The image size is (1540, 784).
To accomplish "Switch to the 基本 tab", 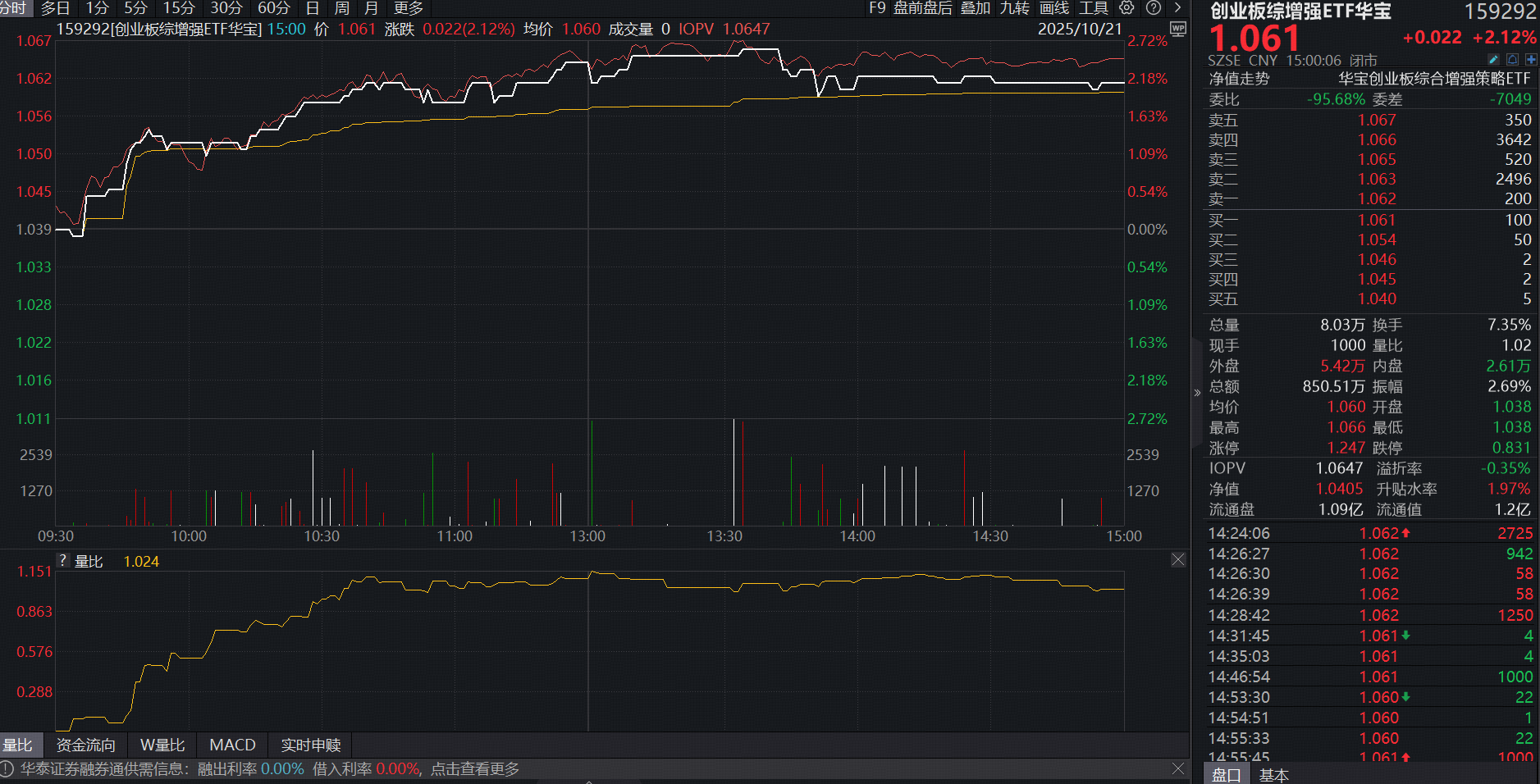I will tap(1276, 774).
